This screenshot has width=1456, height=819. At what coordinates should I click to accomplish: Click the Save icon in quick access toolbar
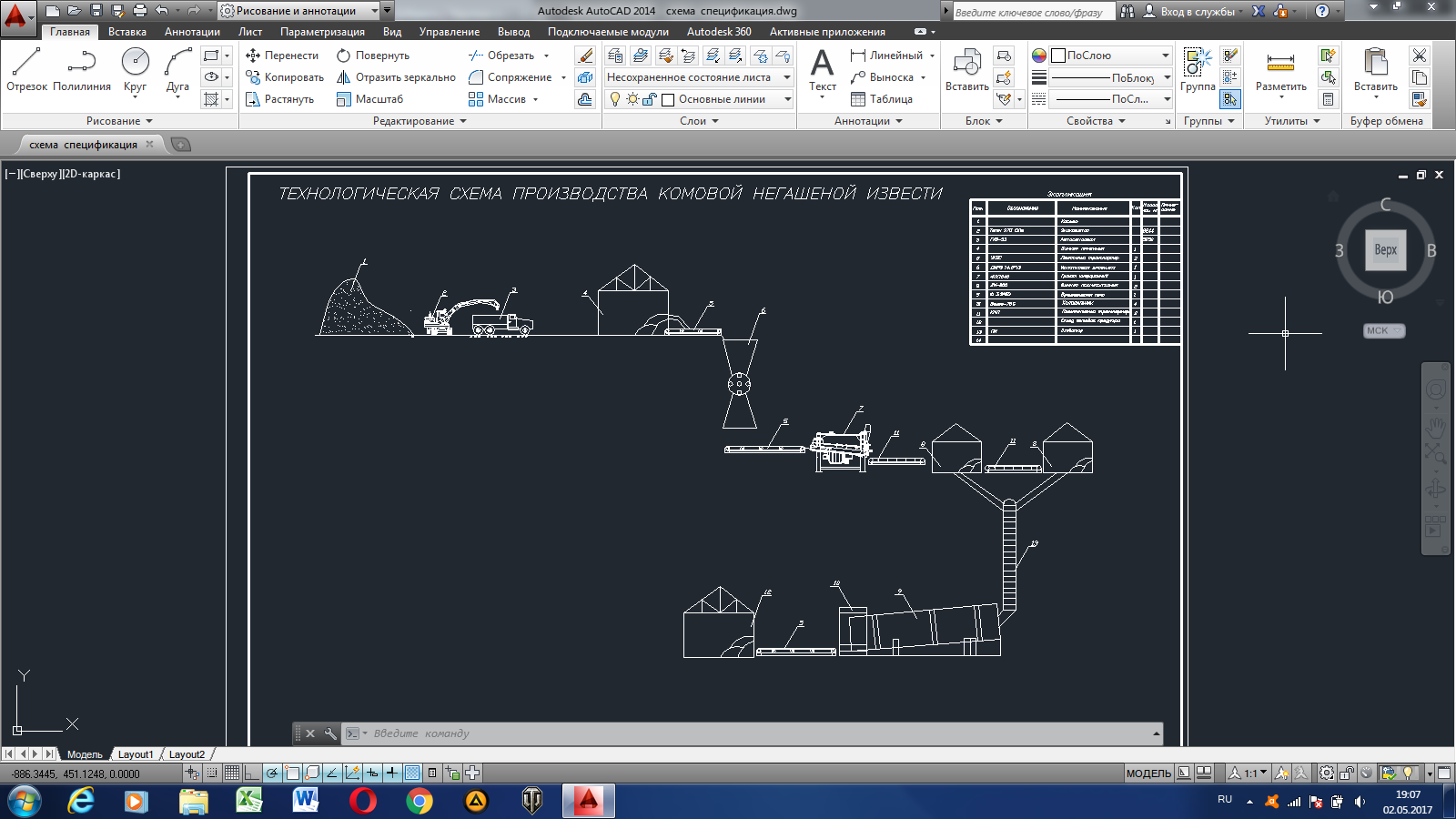coord(96,11)
